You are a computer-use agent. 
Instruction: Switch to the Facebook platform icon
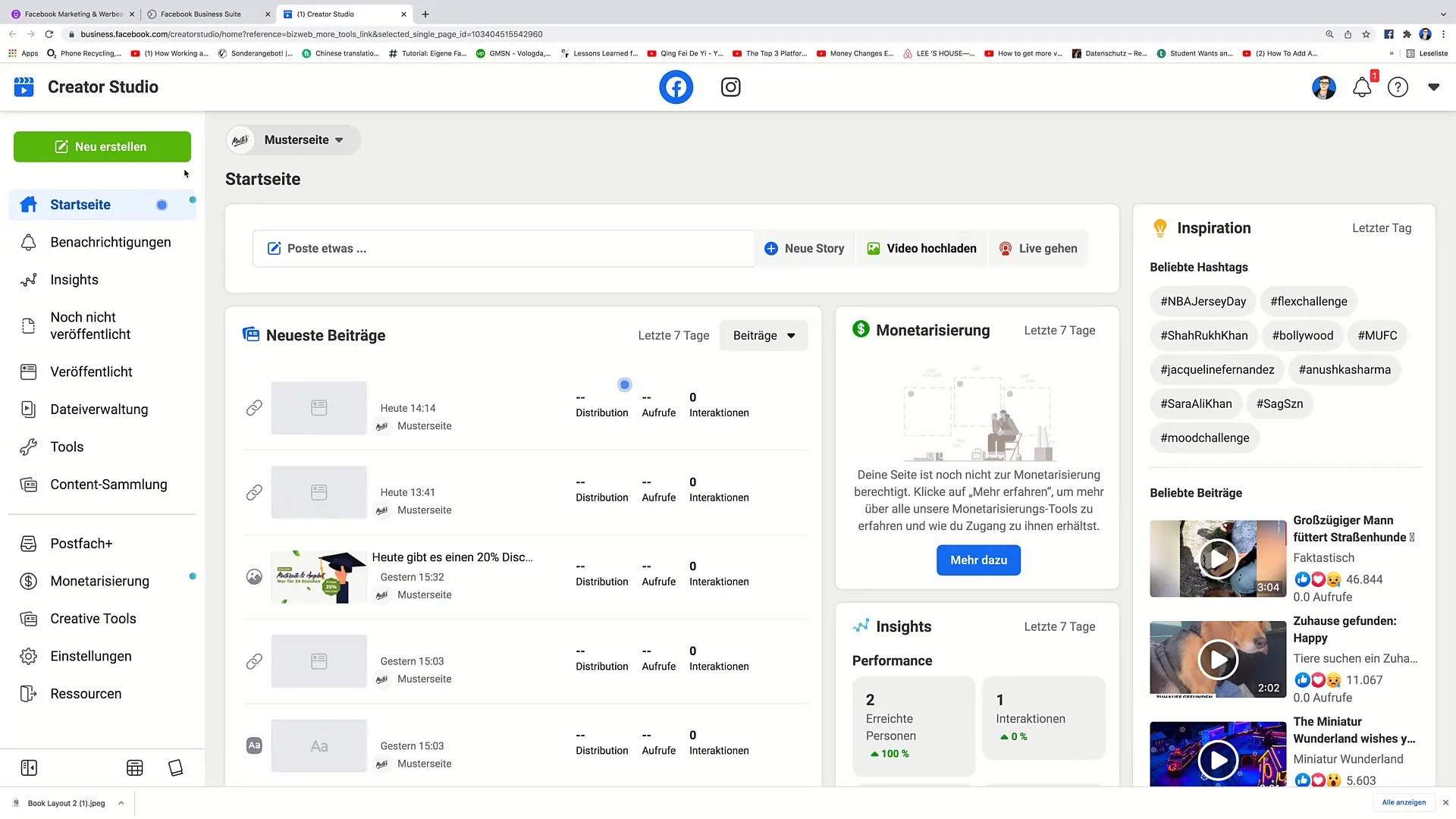point(676,87)
